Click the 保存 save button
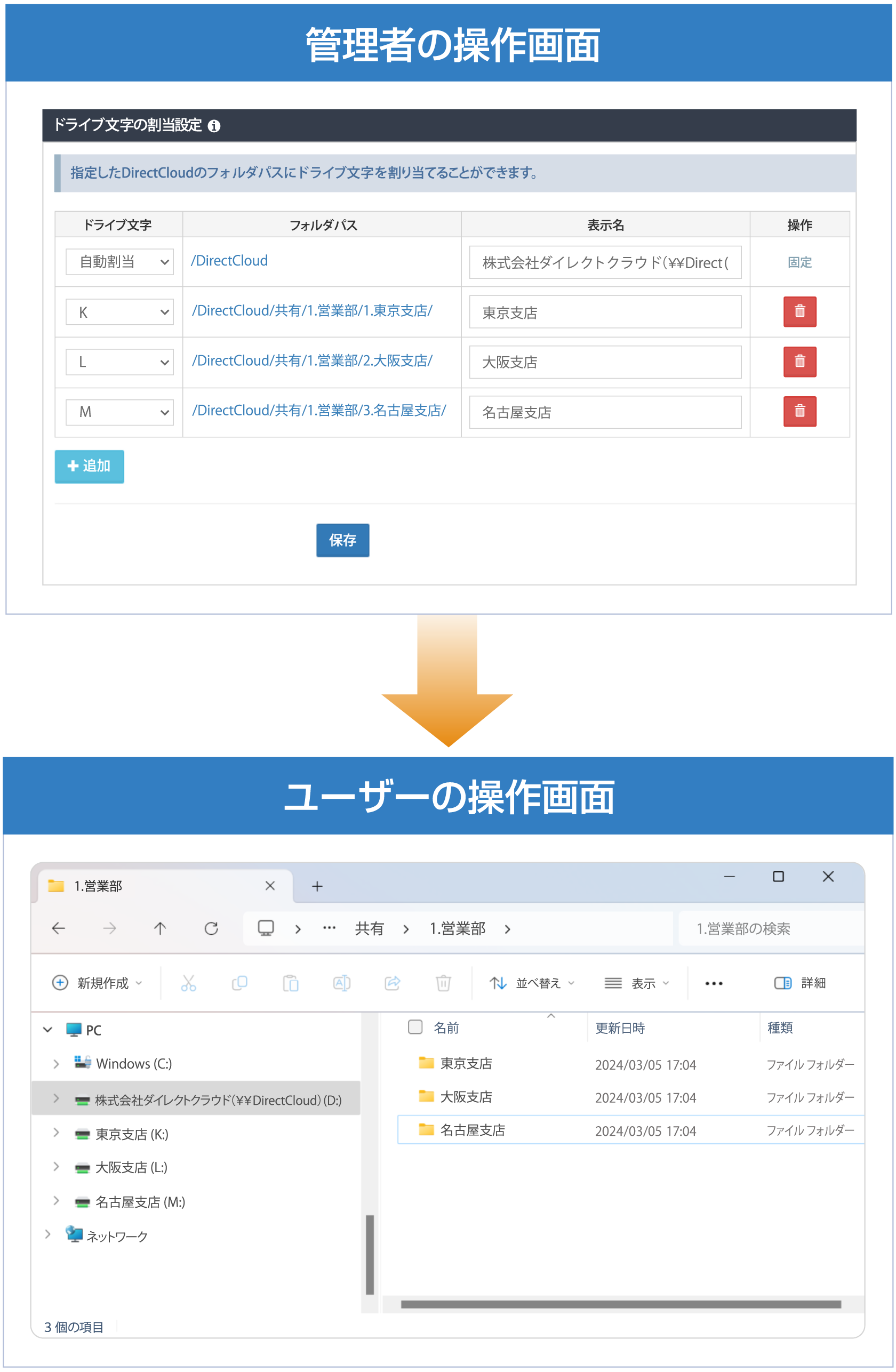The width and height of the screenshot is (896, 1372). 342,540
